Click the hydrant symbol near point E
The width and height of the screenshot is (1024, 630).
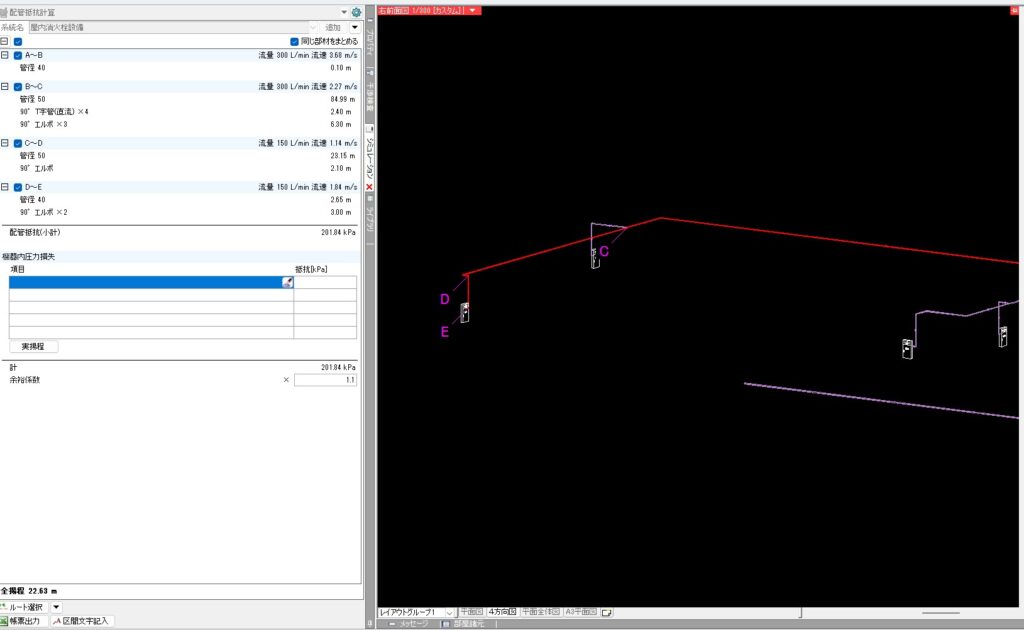465,312
